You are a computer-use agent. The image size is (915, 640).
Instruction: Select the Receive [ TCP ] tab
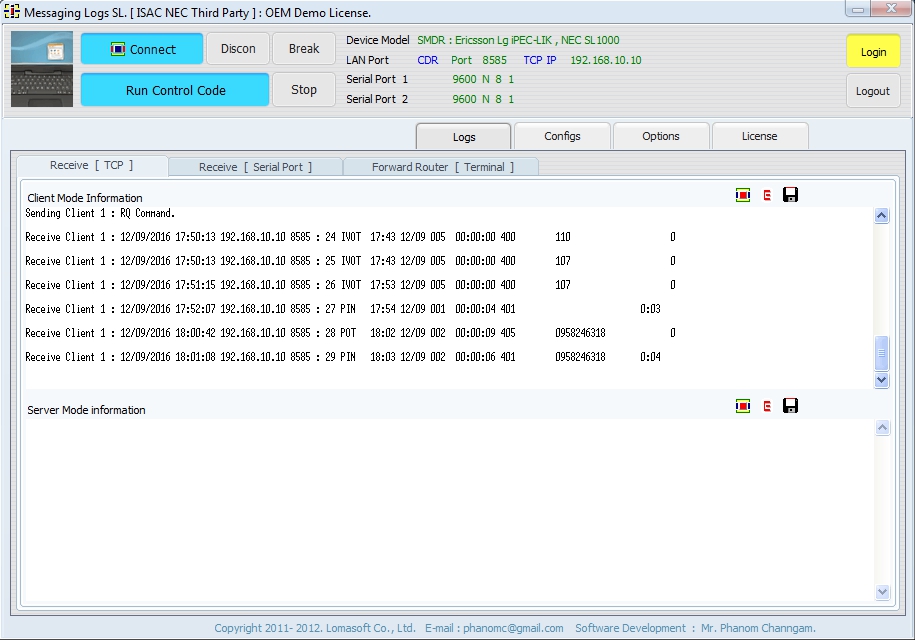click(x=92, y=166)
